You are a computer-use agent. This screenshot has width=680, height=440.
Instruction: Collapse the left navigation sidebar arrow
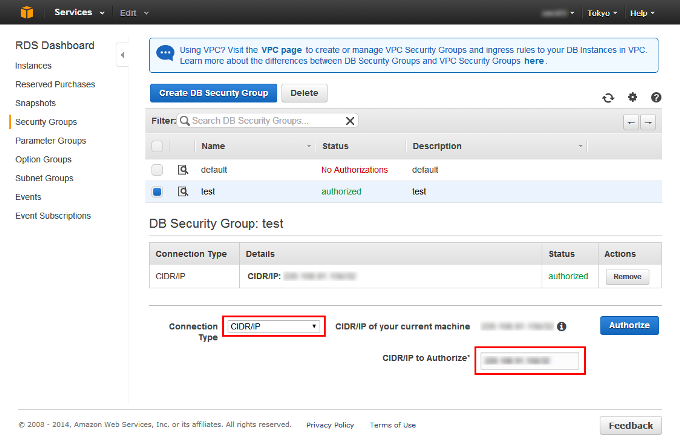[122, 55]
